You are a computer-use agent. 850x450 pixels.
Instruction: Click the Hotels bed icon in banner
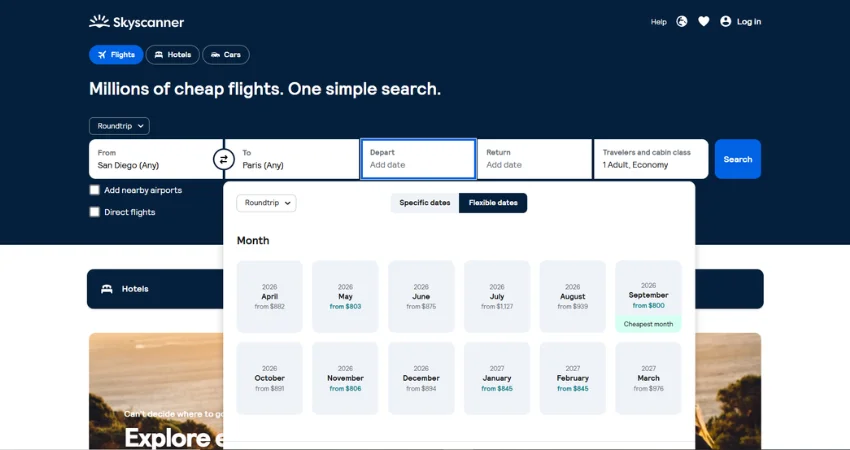pyautogui.click(x=107, y=289)
